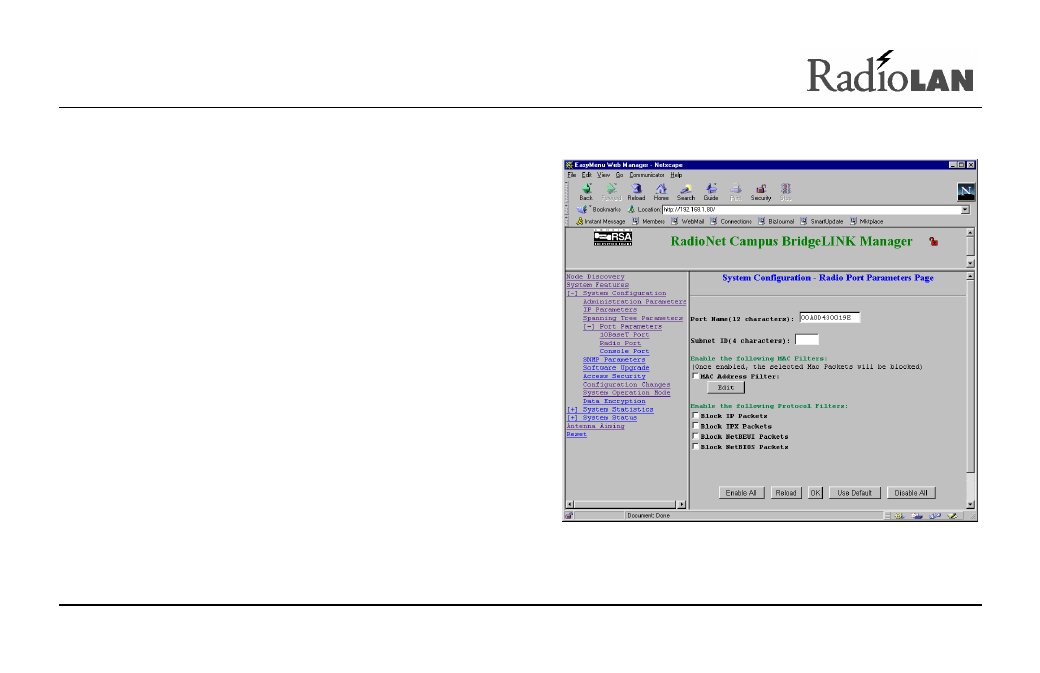
Task: Click the Guide toolbar icon
Action: [x=711, y=192]
